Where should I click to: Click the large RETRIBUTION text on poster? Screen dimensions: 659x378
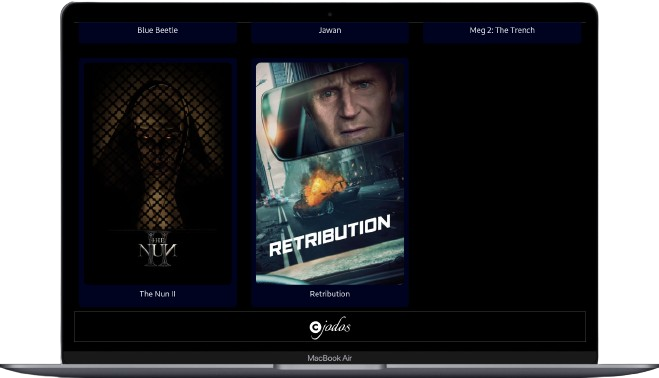[x=330, y=235]
